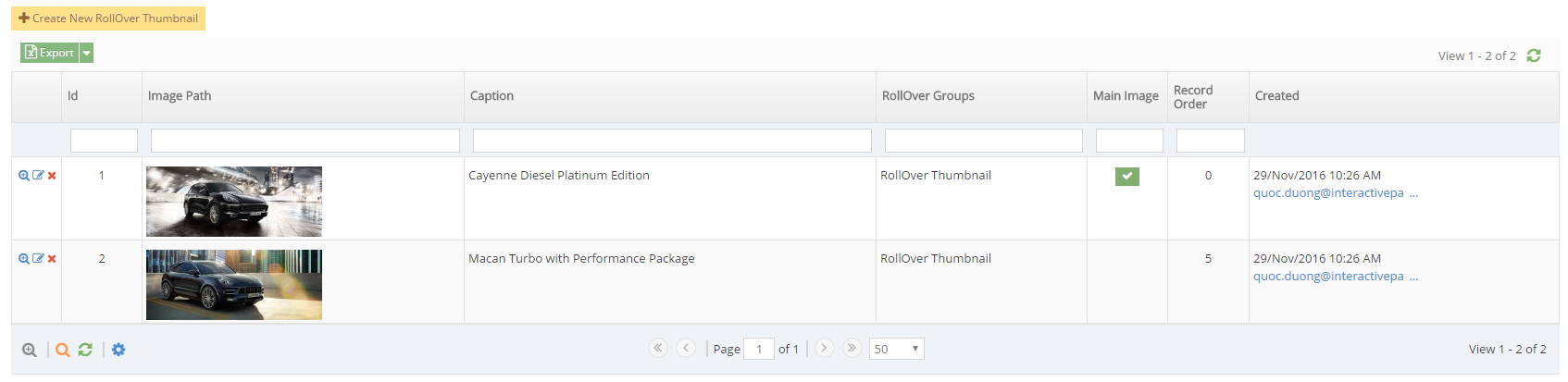Delete the Macan Turbo record
Viewport: 1568px width, 382px height.
pyautogui.click(x=52, y=259)
